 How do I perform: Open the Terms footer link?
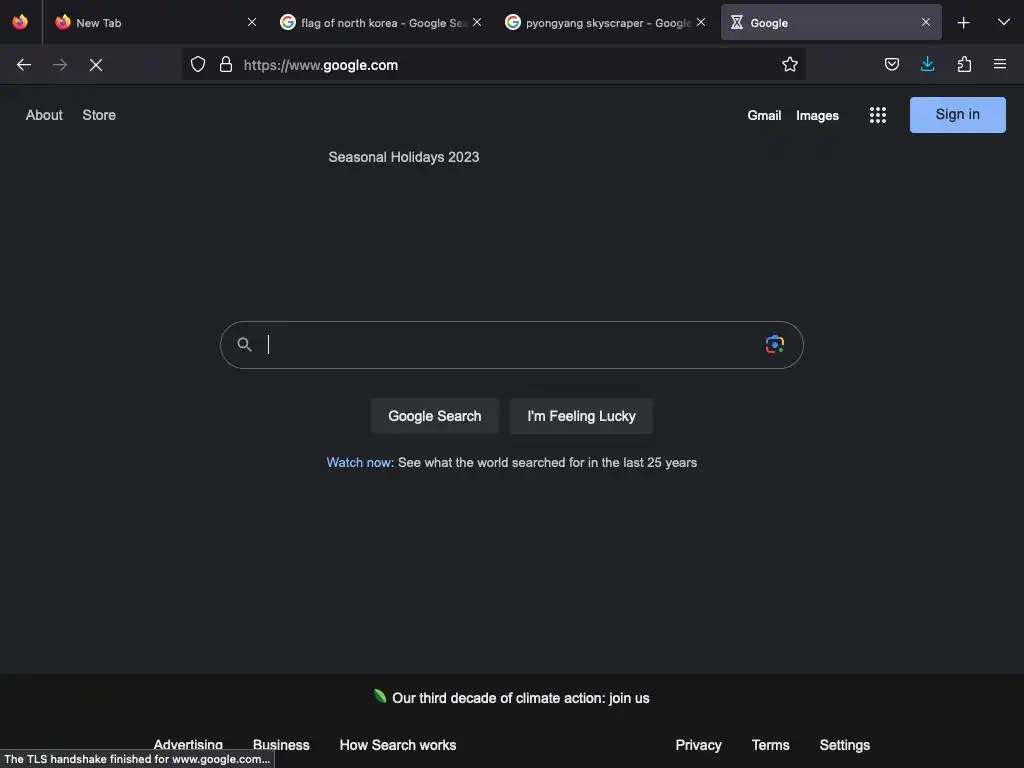[770, 744]
